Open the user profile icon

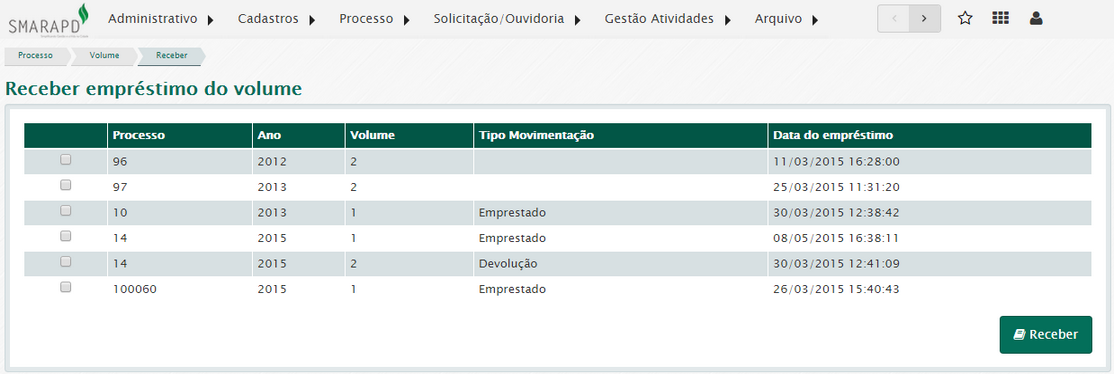tap(1036, 18)
